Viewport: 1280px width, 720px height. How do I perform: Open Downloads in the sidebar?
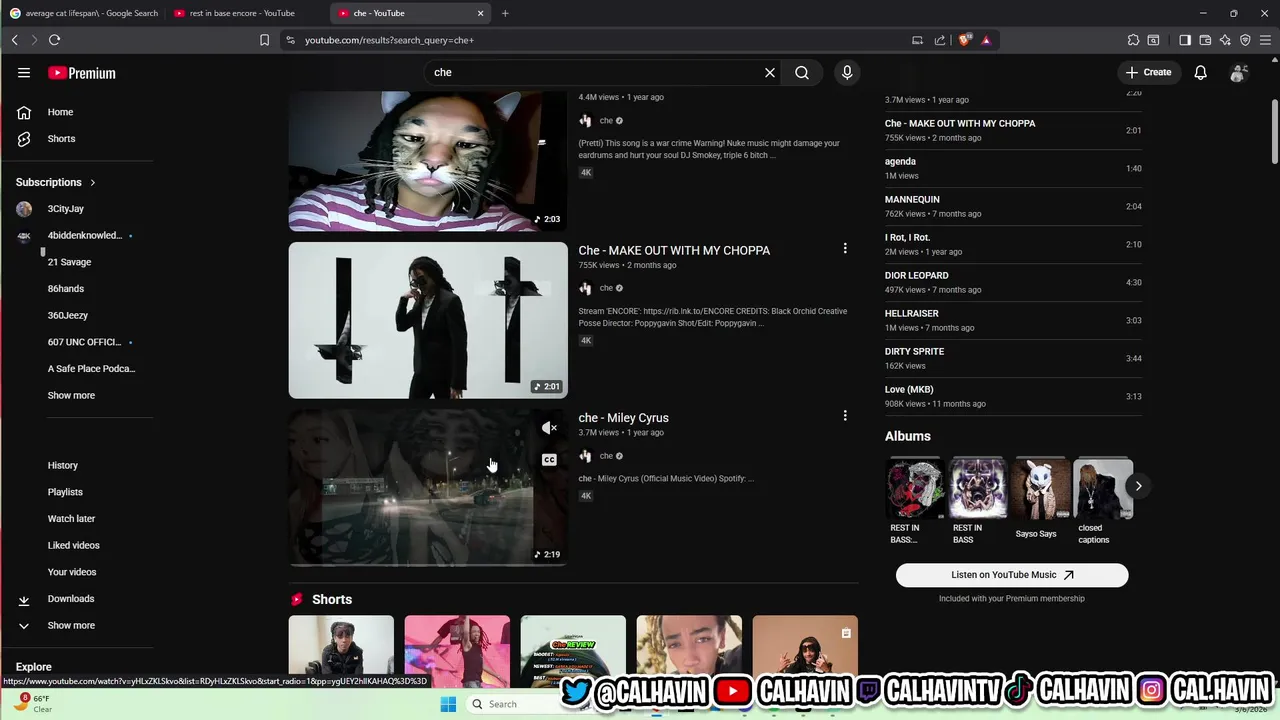click(70, 599)
